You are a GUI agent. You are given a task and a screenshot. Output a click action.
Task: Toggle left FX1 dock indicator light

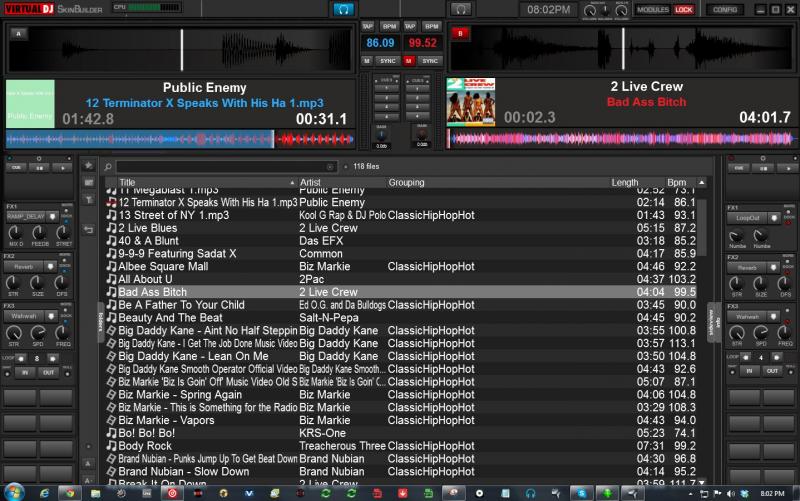(66, 221)
